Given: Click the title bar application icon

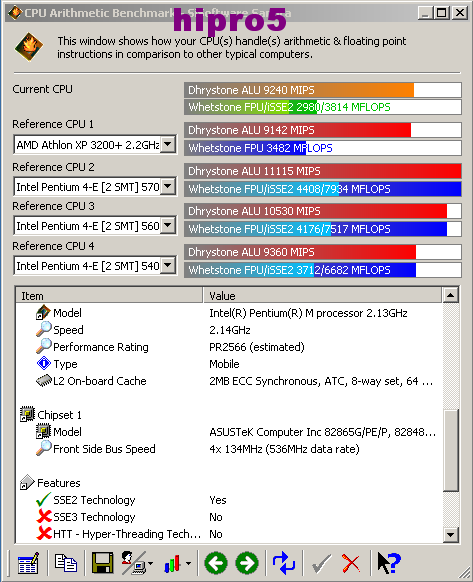Looking at the screenshot, I should tap(15, 13).
